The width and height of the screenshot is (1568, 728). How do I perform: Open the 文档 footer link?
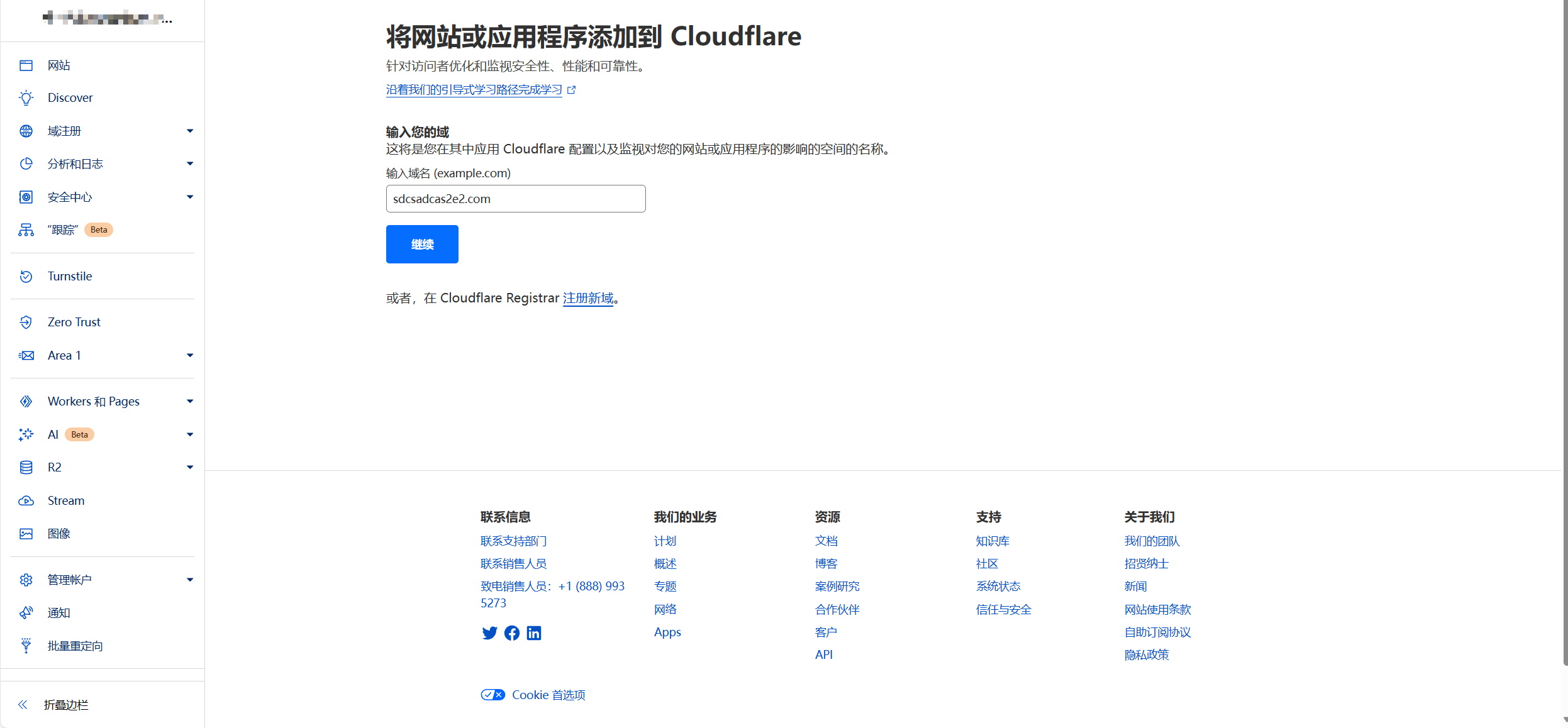(x=826, y=541)
